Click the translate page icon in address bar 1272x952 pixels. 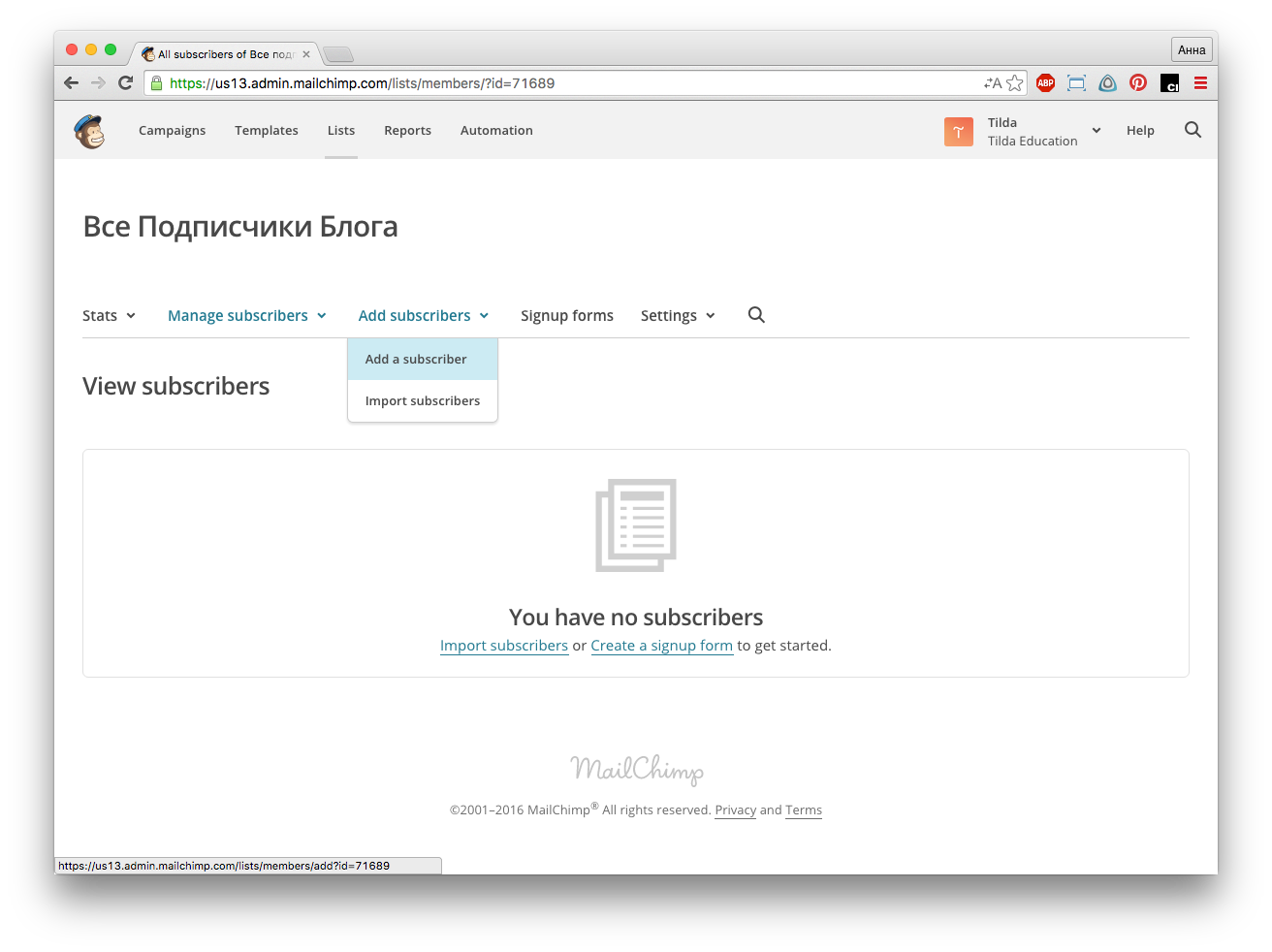992,83
